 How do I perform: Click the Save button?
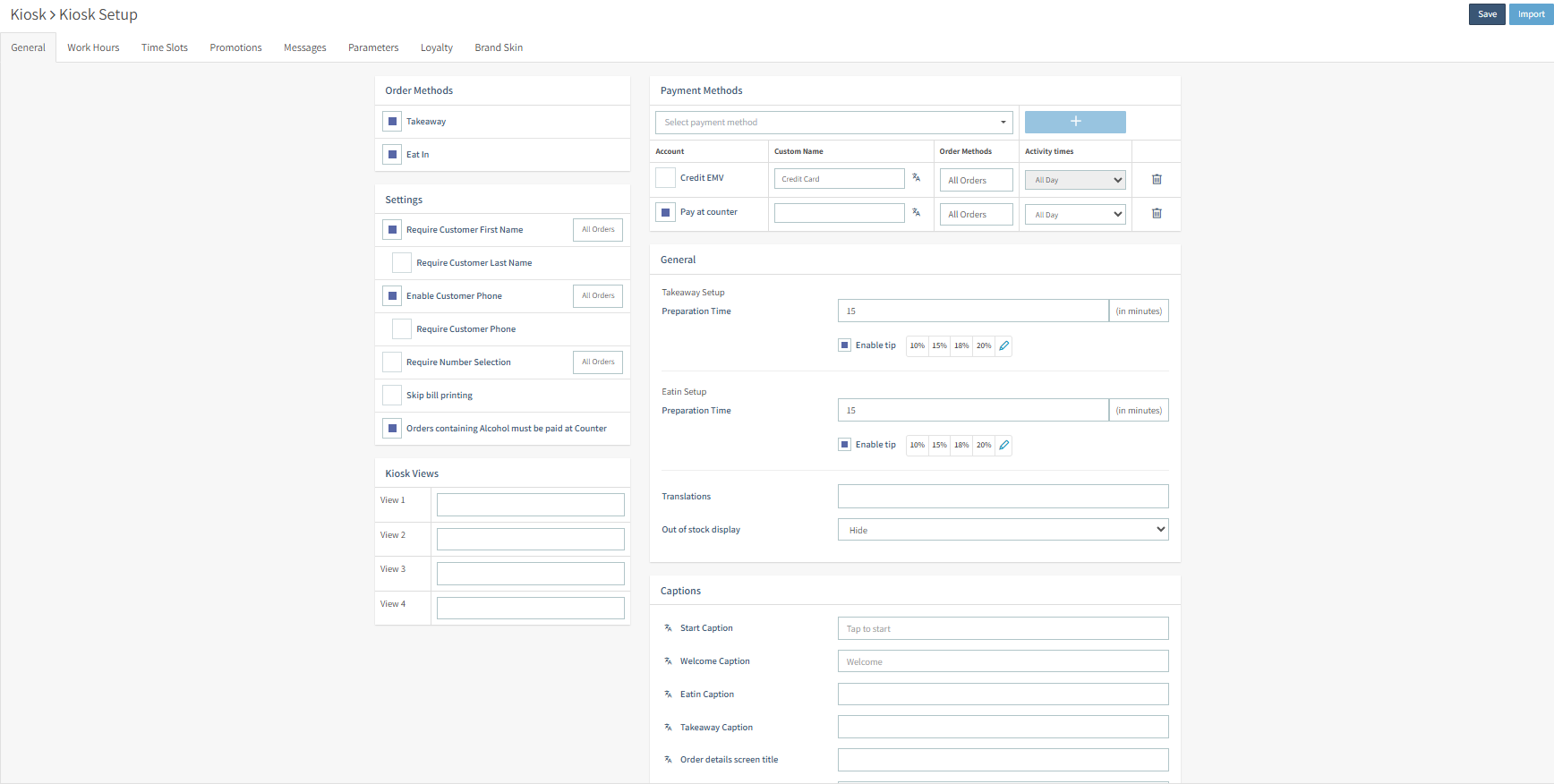pyautogui.click(x=1487, y=14)
